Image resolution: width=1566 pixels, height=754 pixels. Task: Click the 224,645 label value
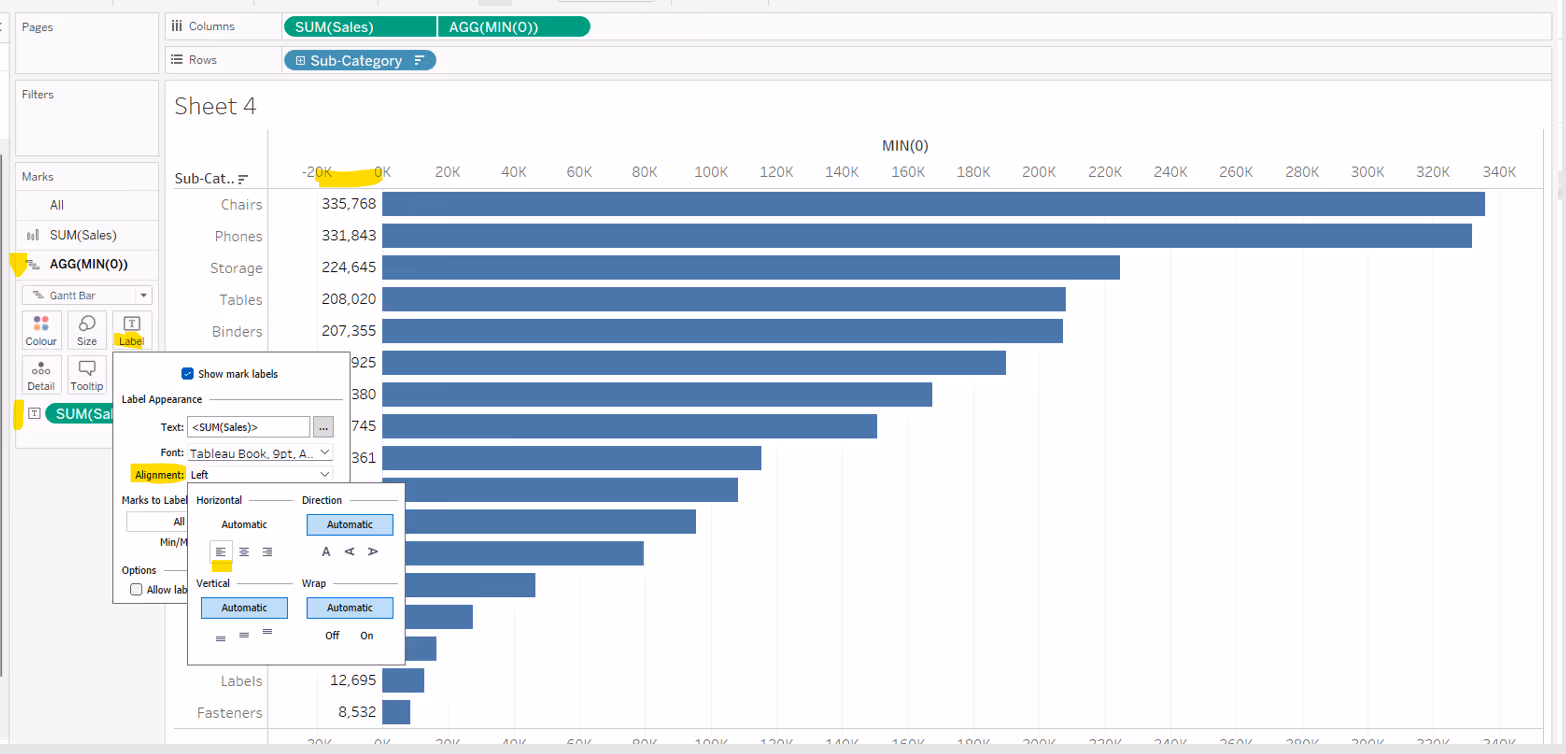pos(349,268)
